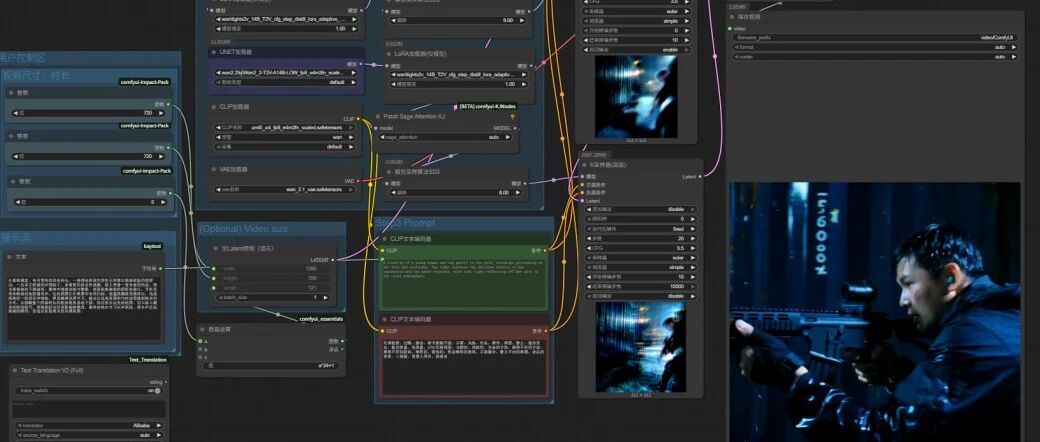Image resolution: width=1040 pixels, height=442 pixels.
Task: Click the a*24+1 expression field in 简易运算
Action: [x=272, y=366]
